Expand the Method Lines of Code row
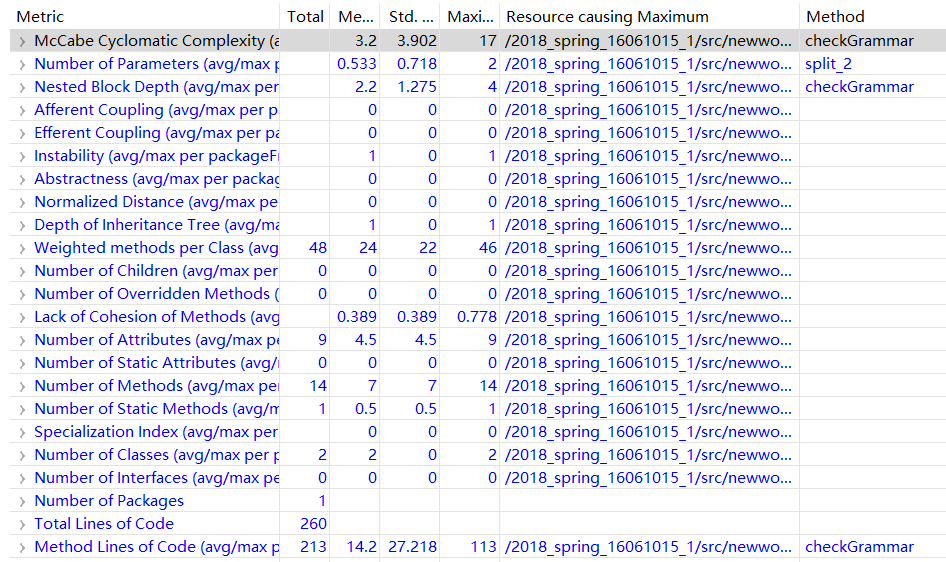 (22, 547)
